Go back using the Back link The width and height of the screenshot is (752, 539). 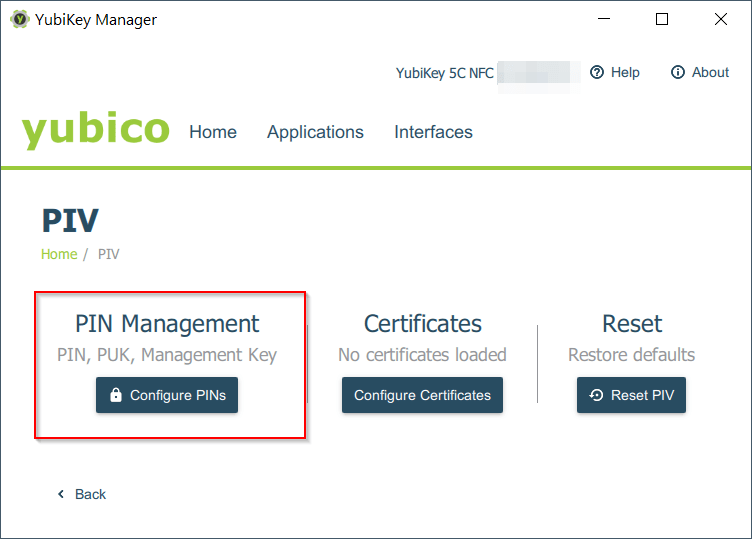(90, 494)
